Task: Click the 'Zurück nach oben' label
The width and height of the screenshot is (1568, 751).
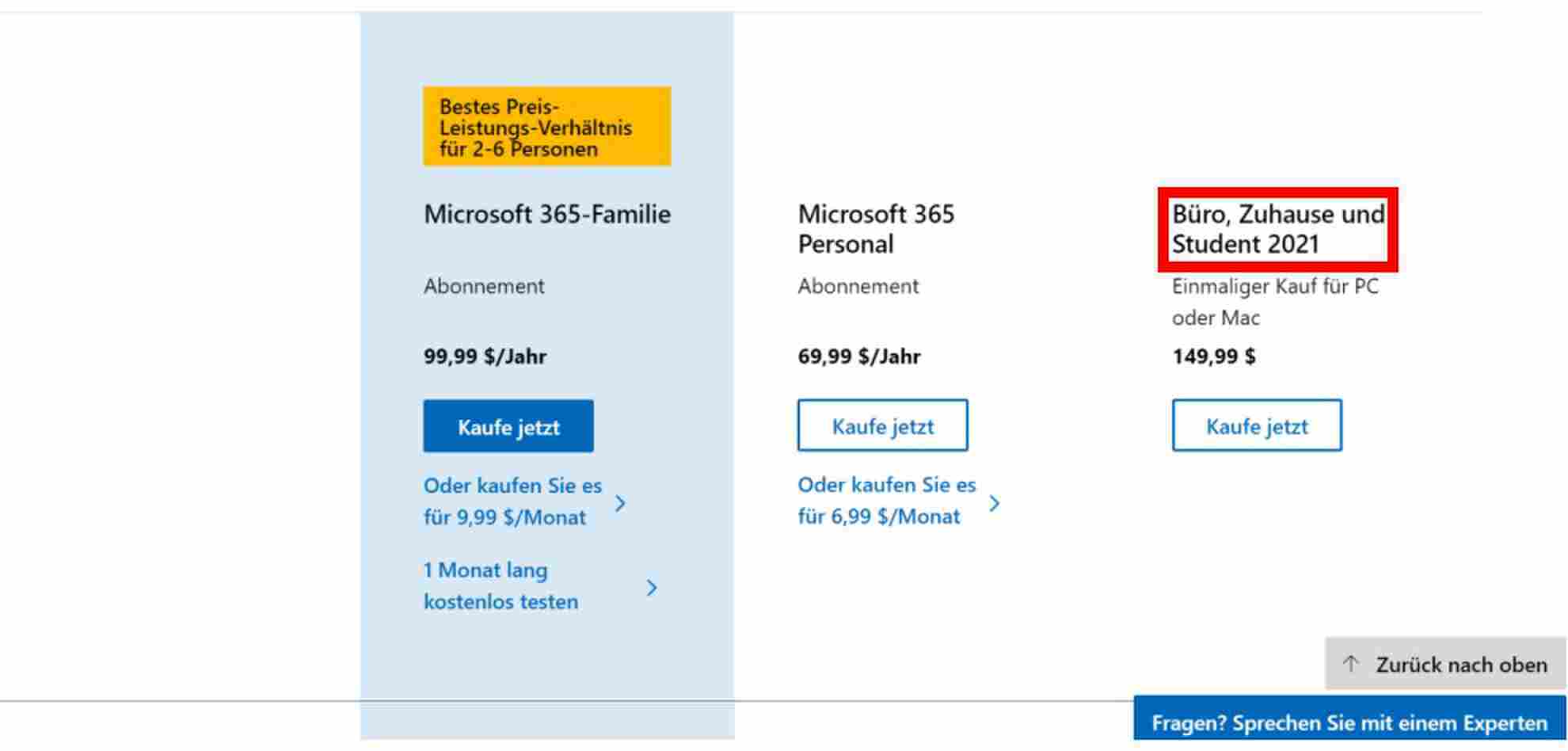Action: pos(1461,665)
